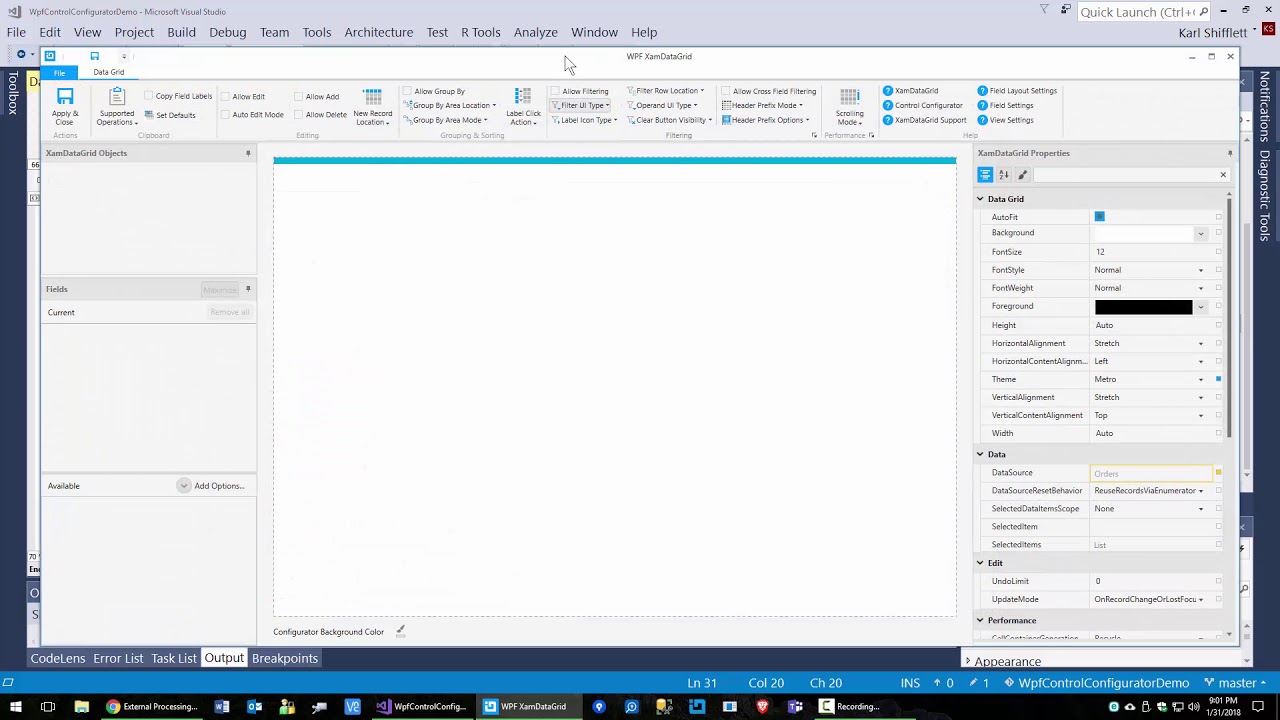
Task: Enable the Allow Edit checkbox
Action: [226, 97]
